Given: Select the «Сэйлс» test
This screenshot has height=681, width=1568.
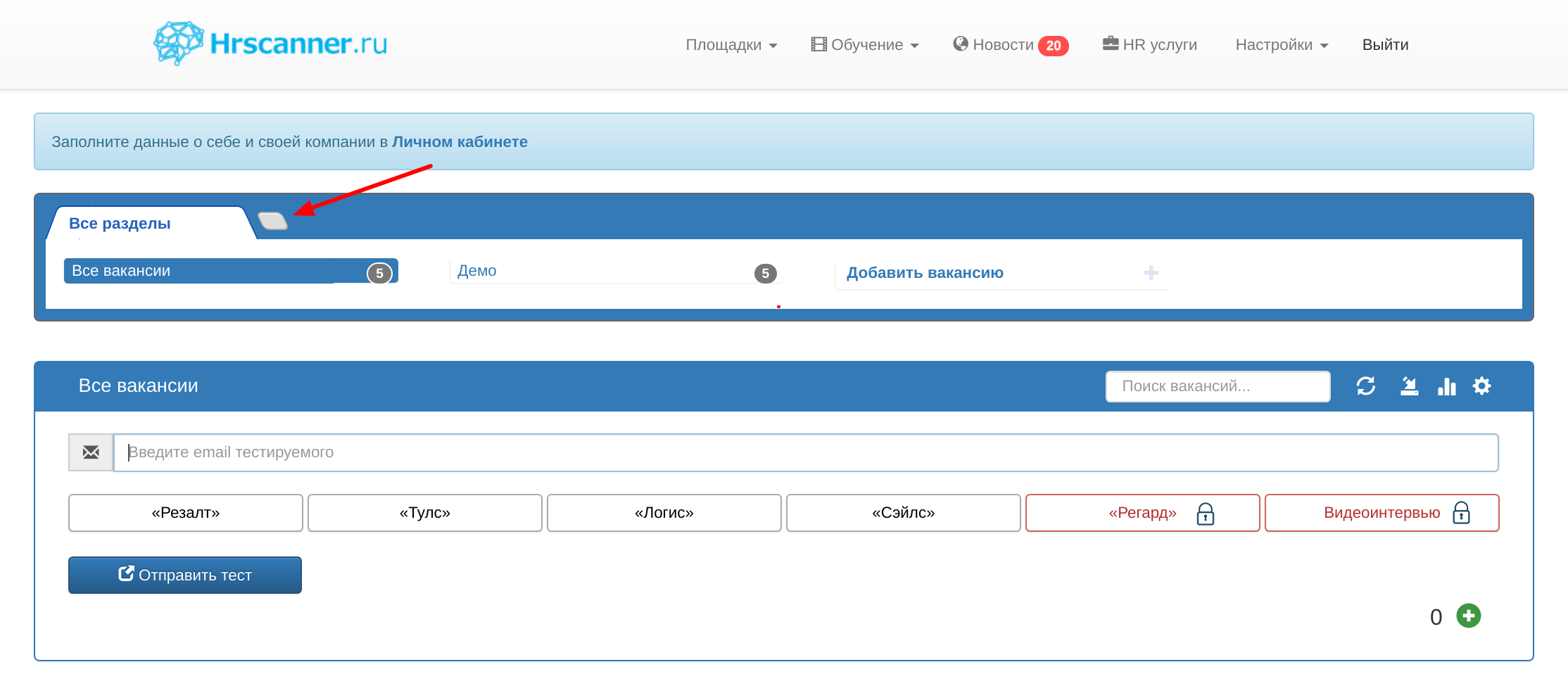Looking at the screenshot, I should [904, 513].
